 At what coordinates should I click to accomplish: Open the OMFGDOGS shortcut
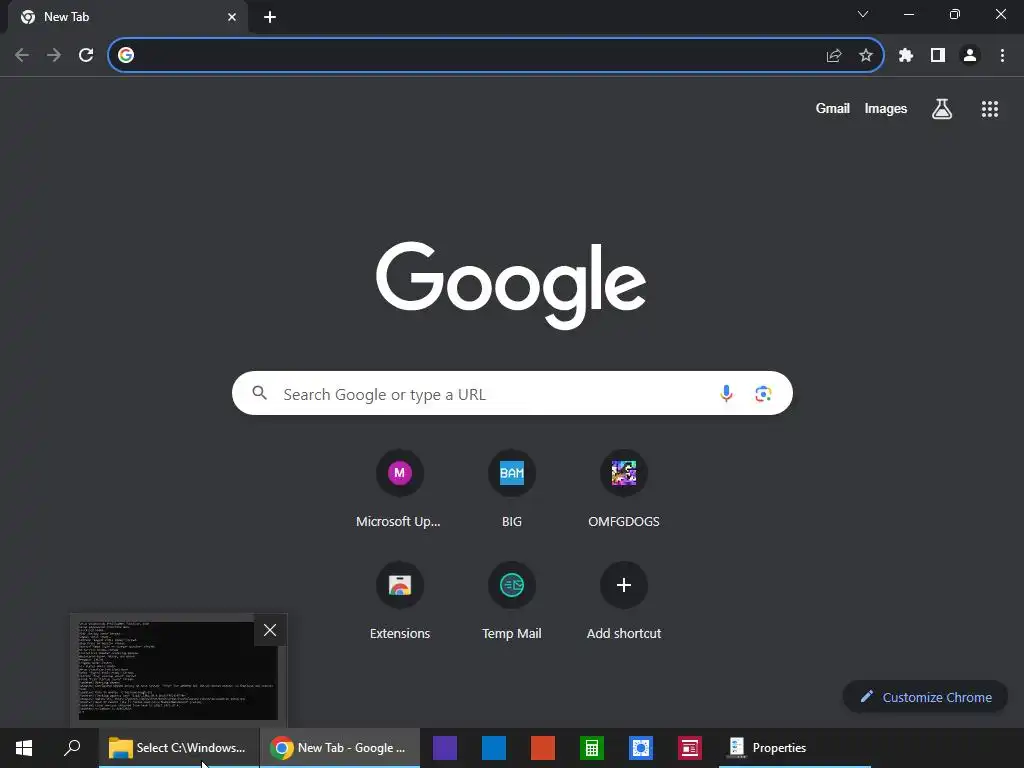click(x=624, y=488)
